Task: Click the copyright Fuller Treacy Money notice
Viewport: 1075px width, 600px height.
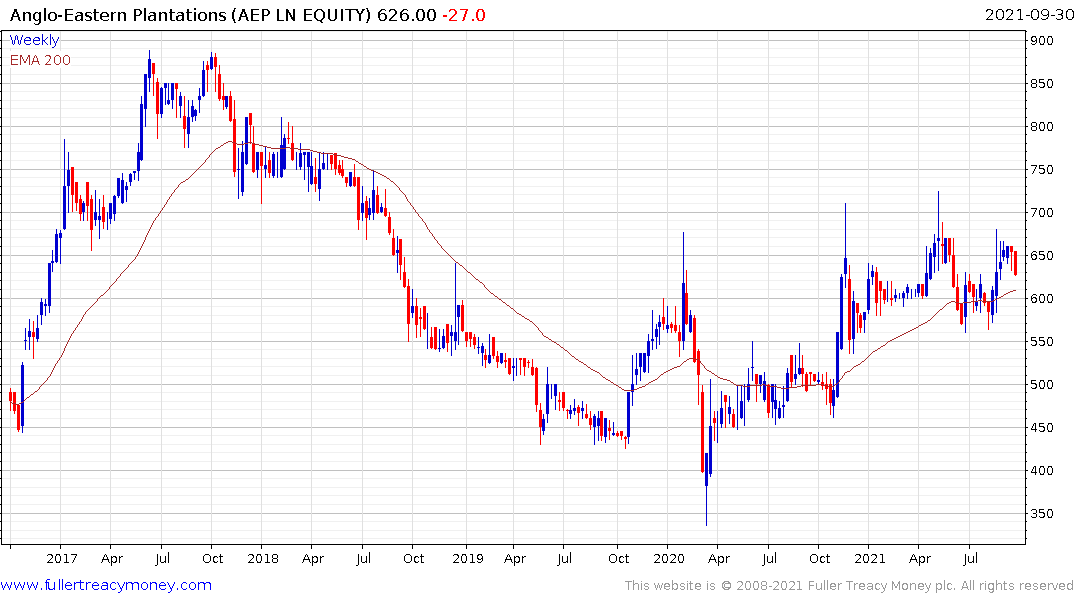Action: pyautogui.click(x=849, y=586)
